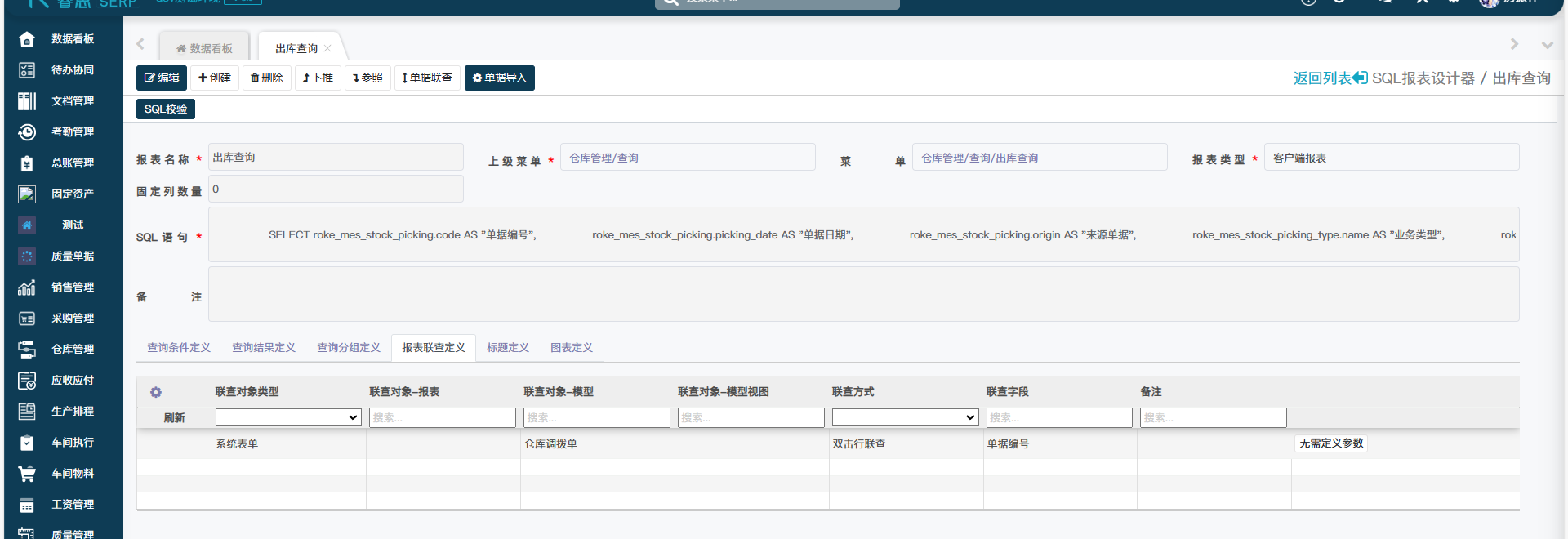Switch to the 查询条件定义 tab
The height and width of the screenshot is (539, 1568).
coord(179,348)
